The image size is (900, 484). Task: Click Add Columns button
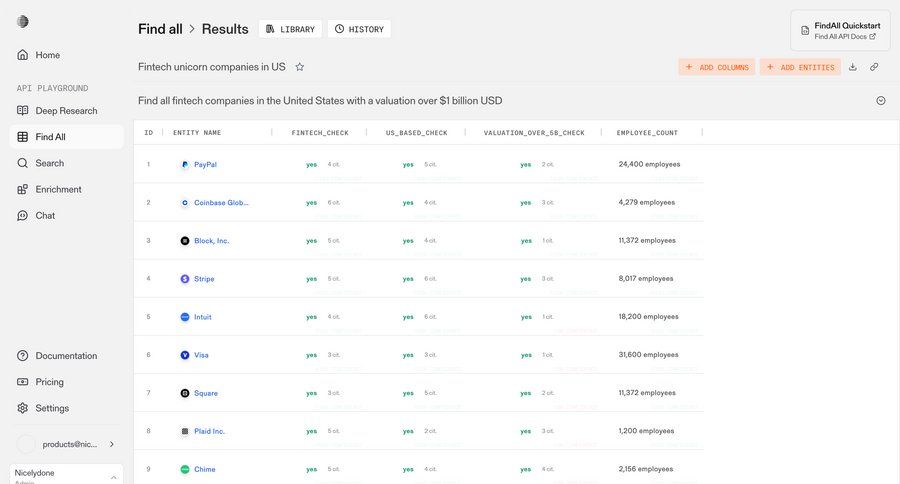point(716,67)
